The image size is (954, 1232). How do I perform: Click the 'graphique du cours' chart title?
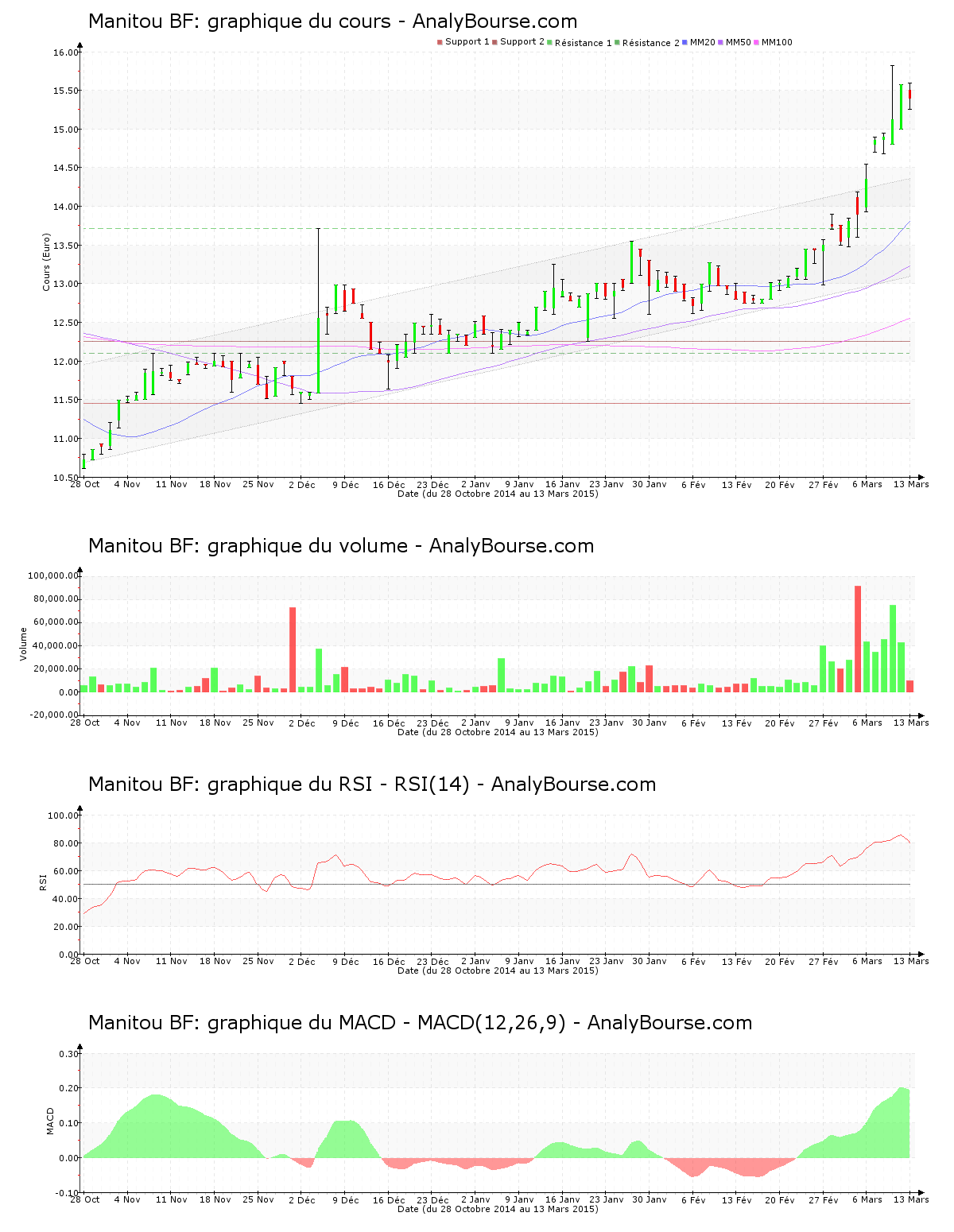(332, 21)
